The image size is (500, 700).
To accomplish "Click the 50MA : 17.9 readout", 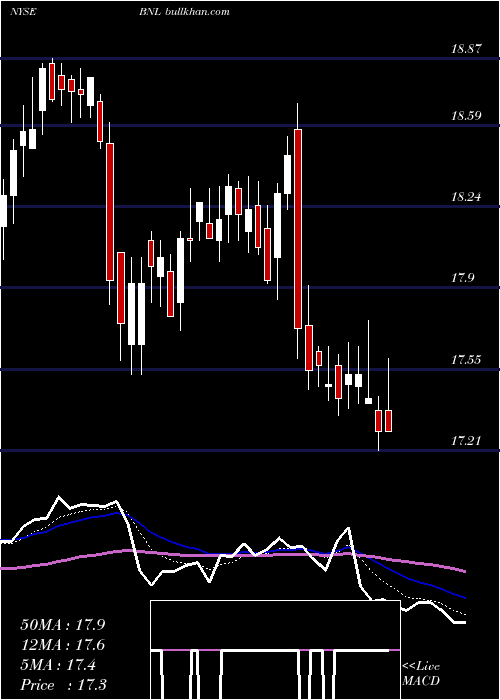I will point(63,625).
